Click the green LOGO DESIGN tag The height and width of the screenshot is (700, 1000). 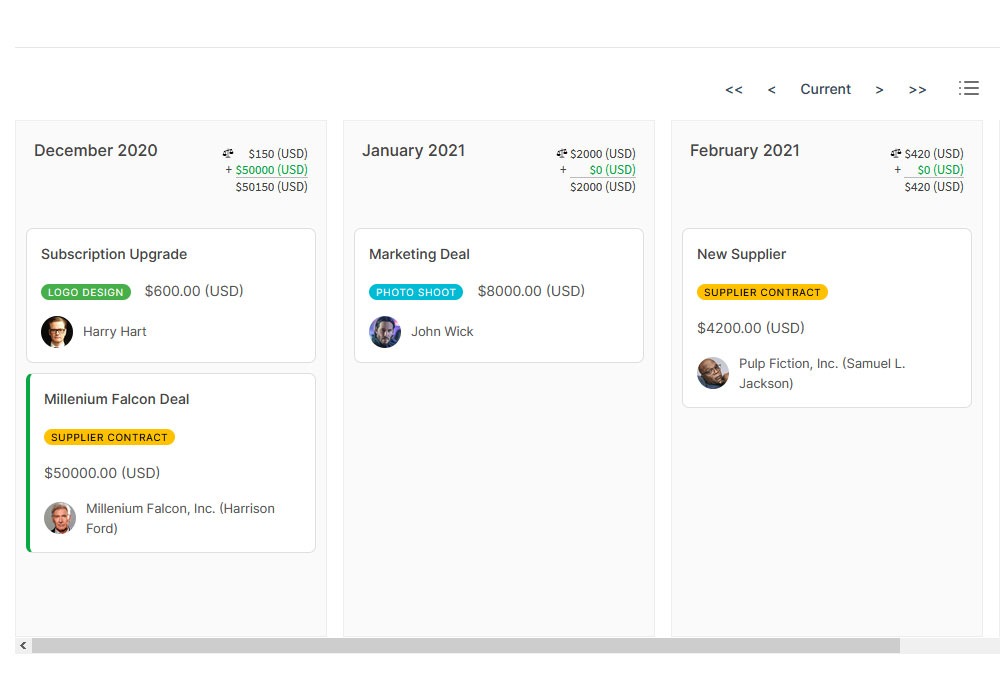pos(86,292)
